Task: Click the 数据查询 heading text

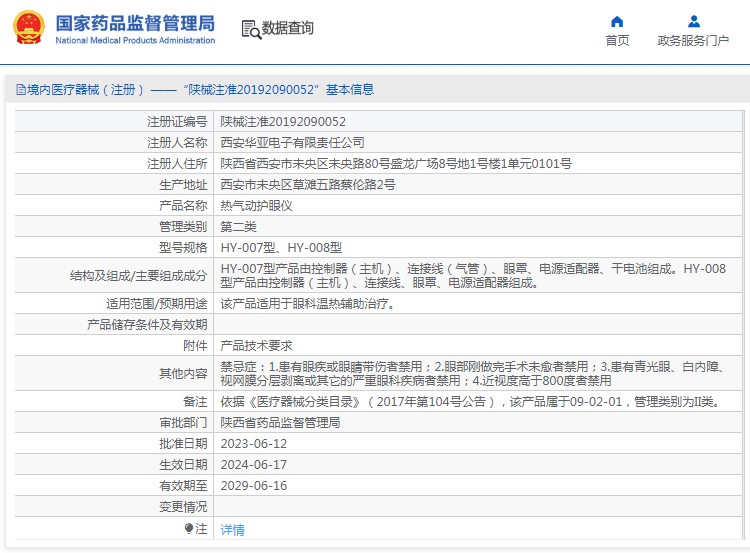Action: point(287,28)
